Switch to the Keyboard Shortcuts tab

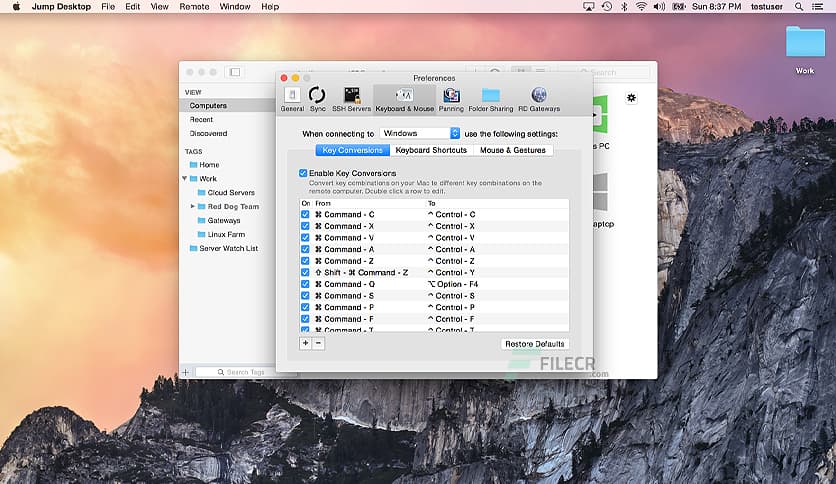coord(431,150)
